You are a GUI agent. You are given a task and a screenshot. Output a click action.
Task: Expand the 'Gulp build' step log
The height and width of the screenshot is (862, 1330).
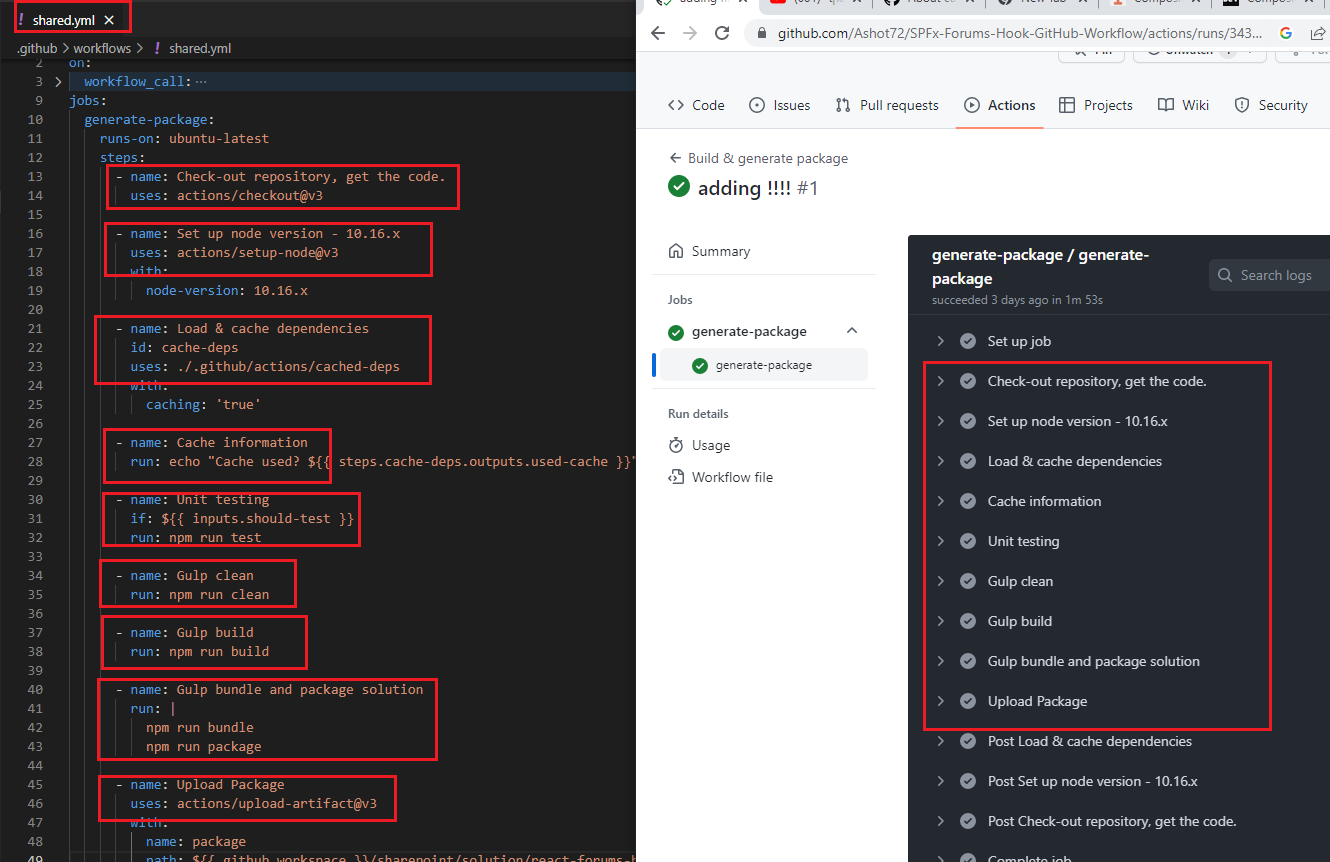940,621
